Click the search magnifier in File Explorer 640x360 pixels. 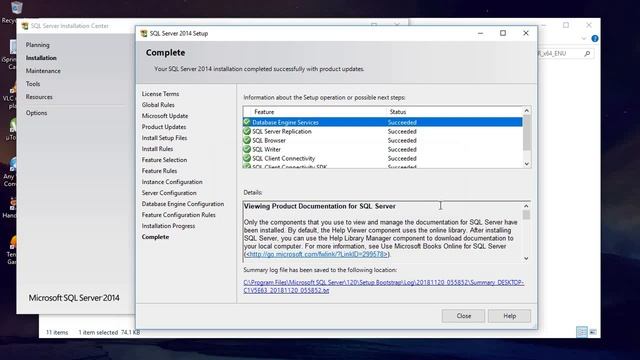coord(587,53)
